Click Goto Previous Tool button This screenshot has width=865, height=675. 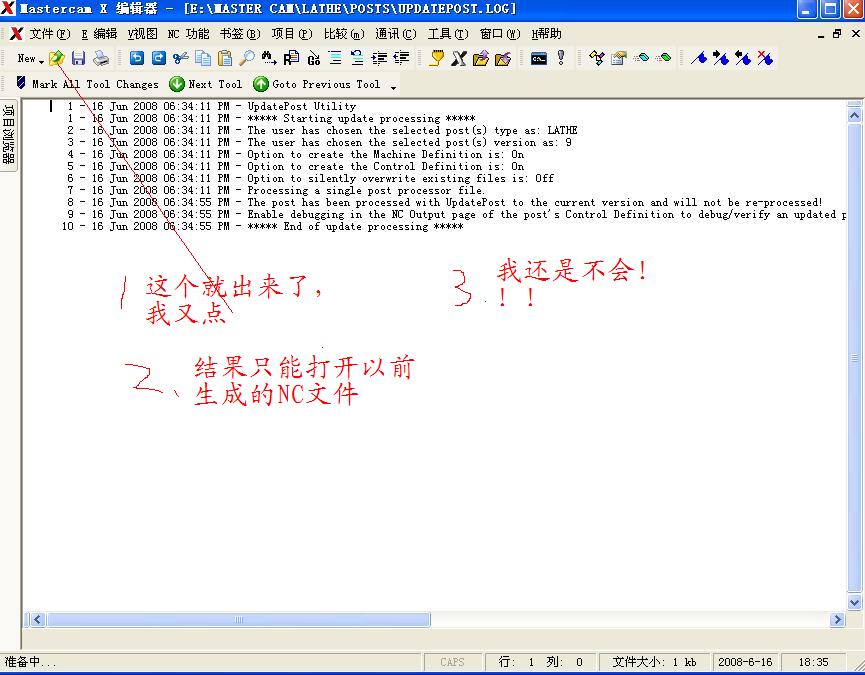pos(317,84)
